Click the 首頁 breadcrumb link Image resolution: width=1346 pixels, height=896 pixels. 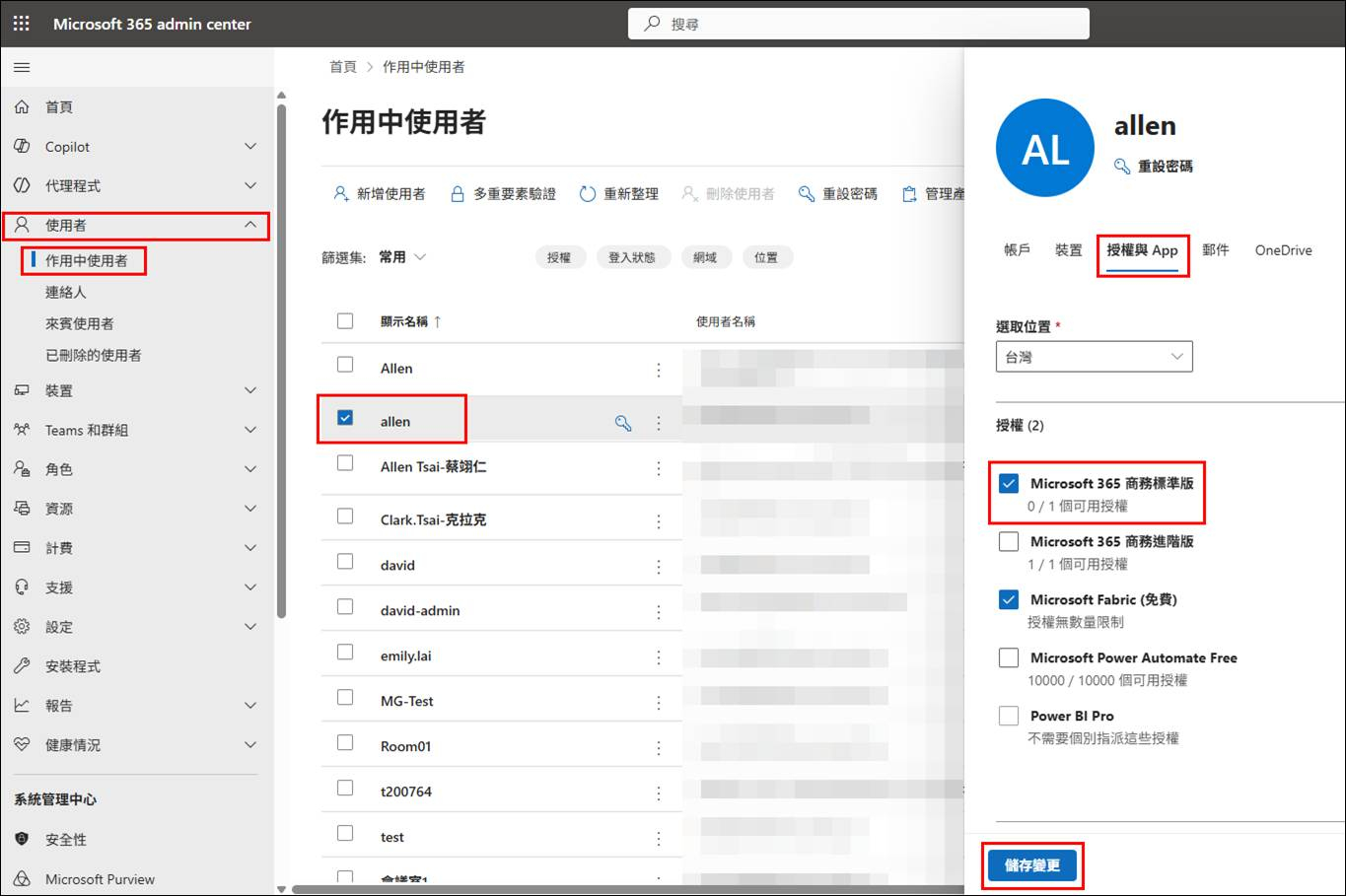(343, 67)
